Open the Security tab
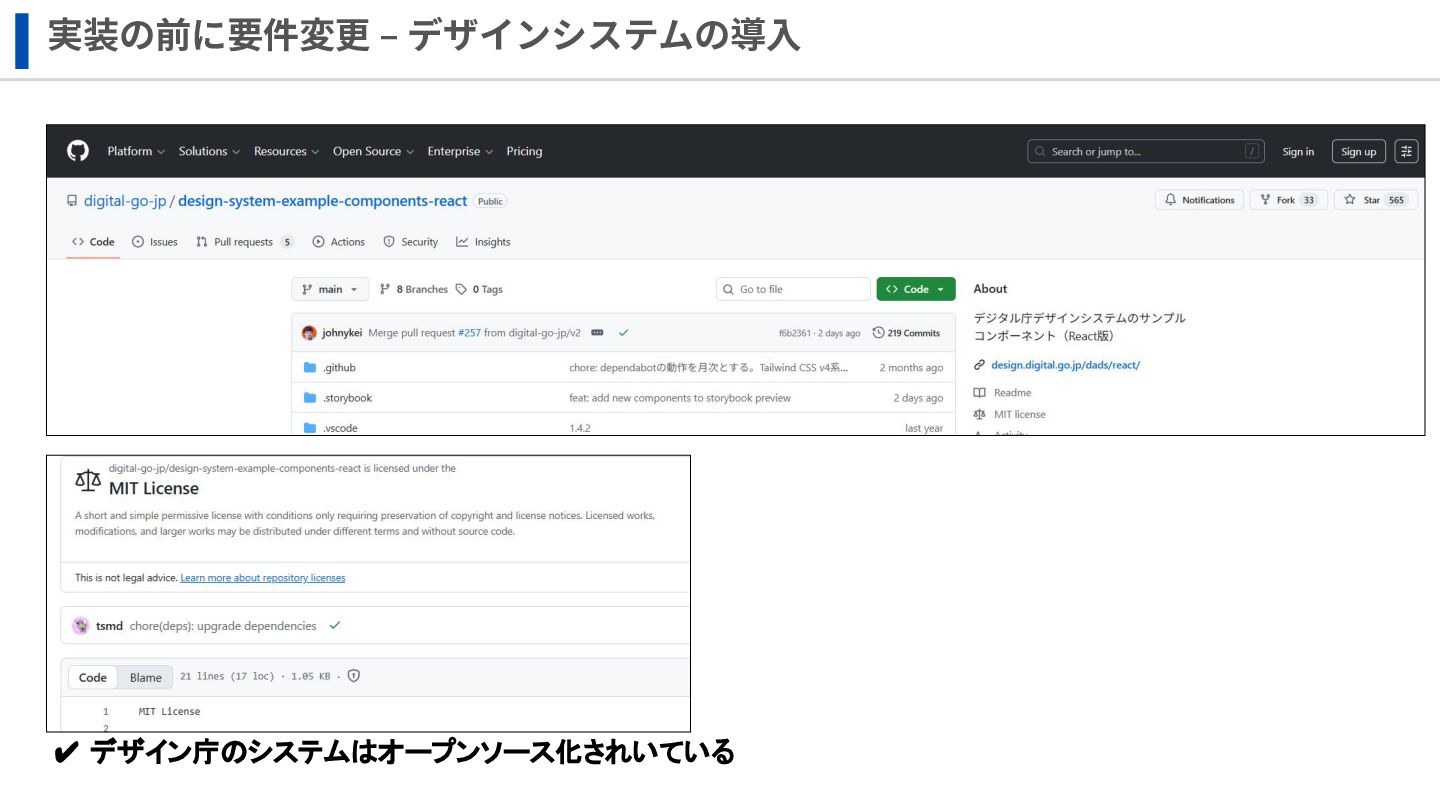Image resolution: width=1440 pixels, height=810 pixels. [x=411, y=242]
